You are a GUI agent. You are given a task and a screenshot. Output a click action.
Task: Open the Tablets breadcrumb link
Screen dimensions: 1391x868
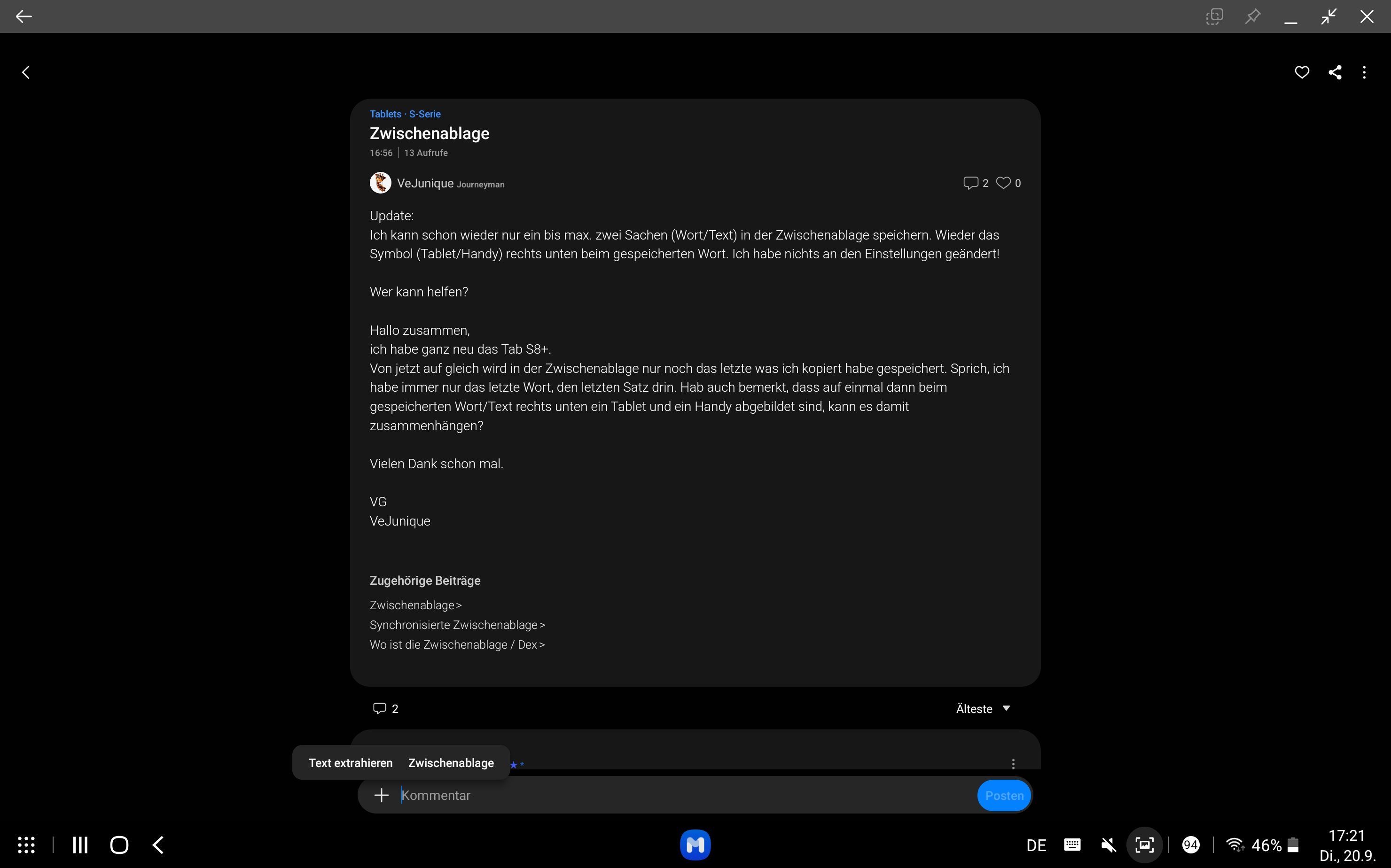point(385,114)
